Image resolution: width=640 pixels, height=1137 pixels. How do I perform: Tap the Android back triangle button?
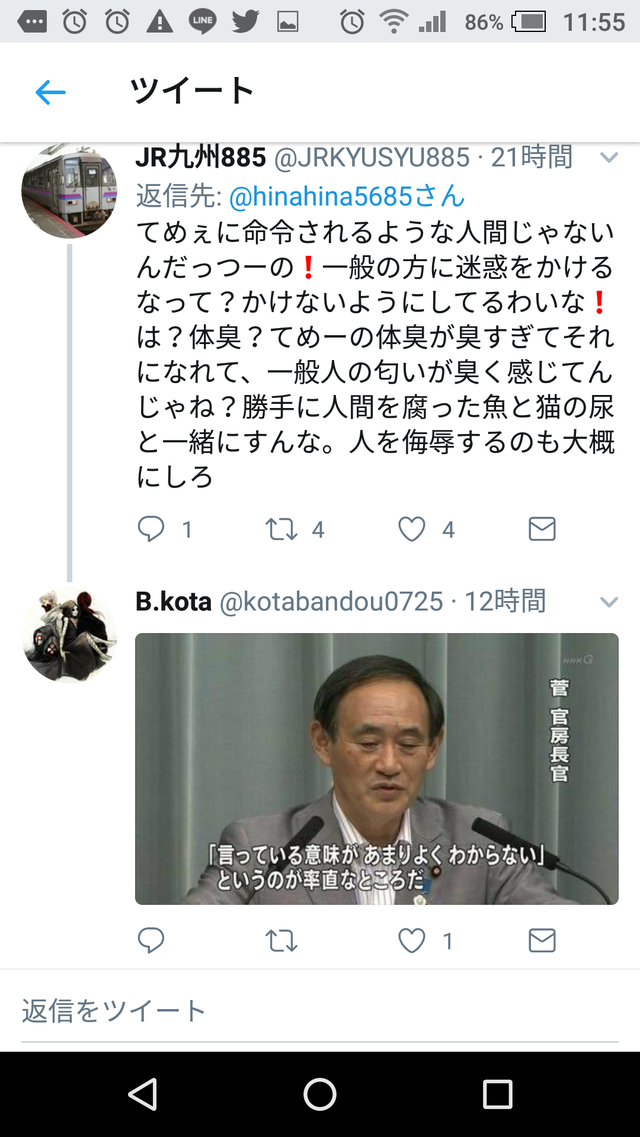click(142, 1094)
